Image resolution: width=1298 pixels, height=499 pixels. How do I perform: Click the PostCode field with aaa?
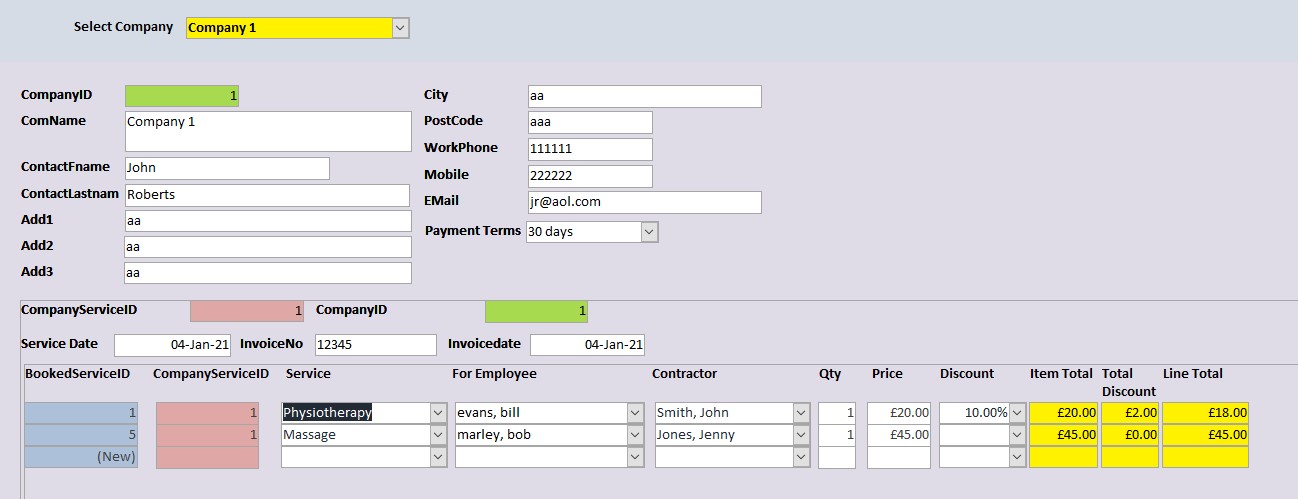click(x=590, y=122)
